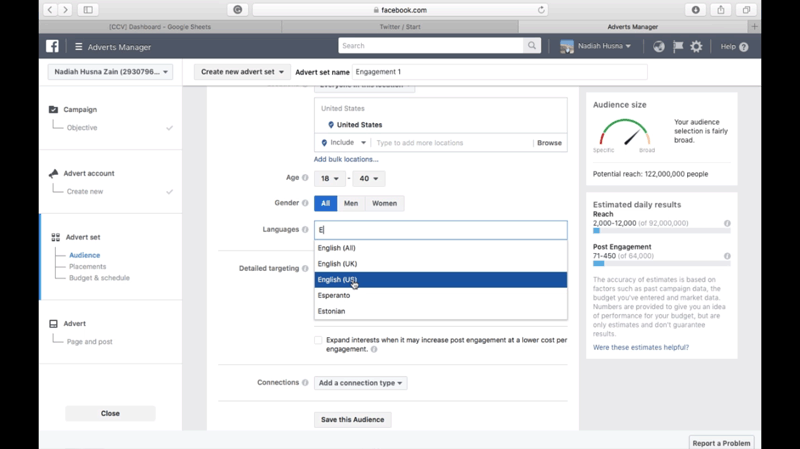The image size is (800, 449).
Task: Check the Expand interests checkbox
Action: (318, 341)
